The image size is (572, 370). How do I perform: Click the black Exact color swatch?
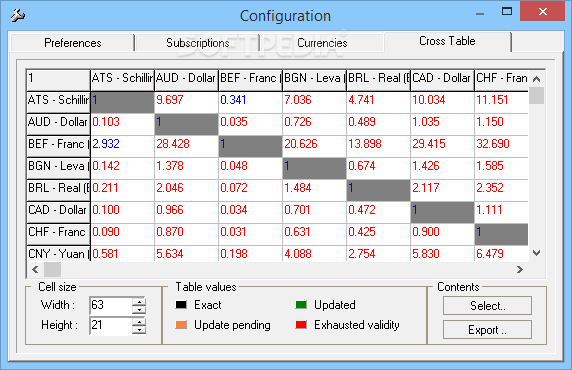181,305
